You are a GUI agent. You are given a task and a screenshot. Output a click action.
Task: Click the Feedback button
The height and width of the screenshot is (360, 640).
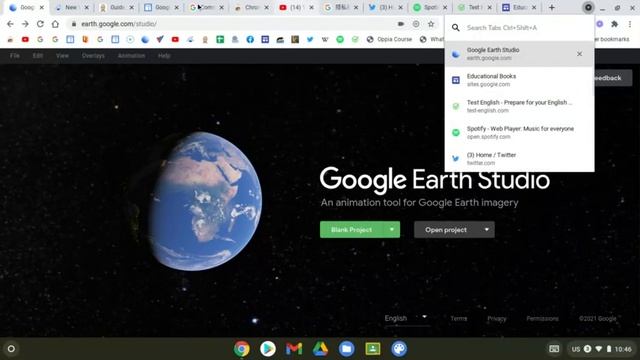(x=612, y=78)
